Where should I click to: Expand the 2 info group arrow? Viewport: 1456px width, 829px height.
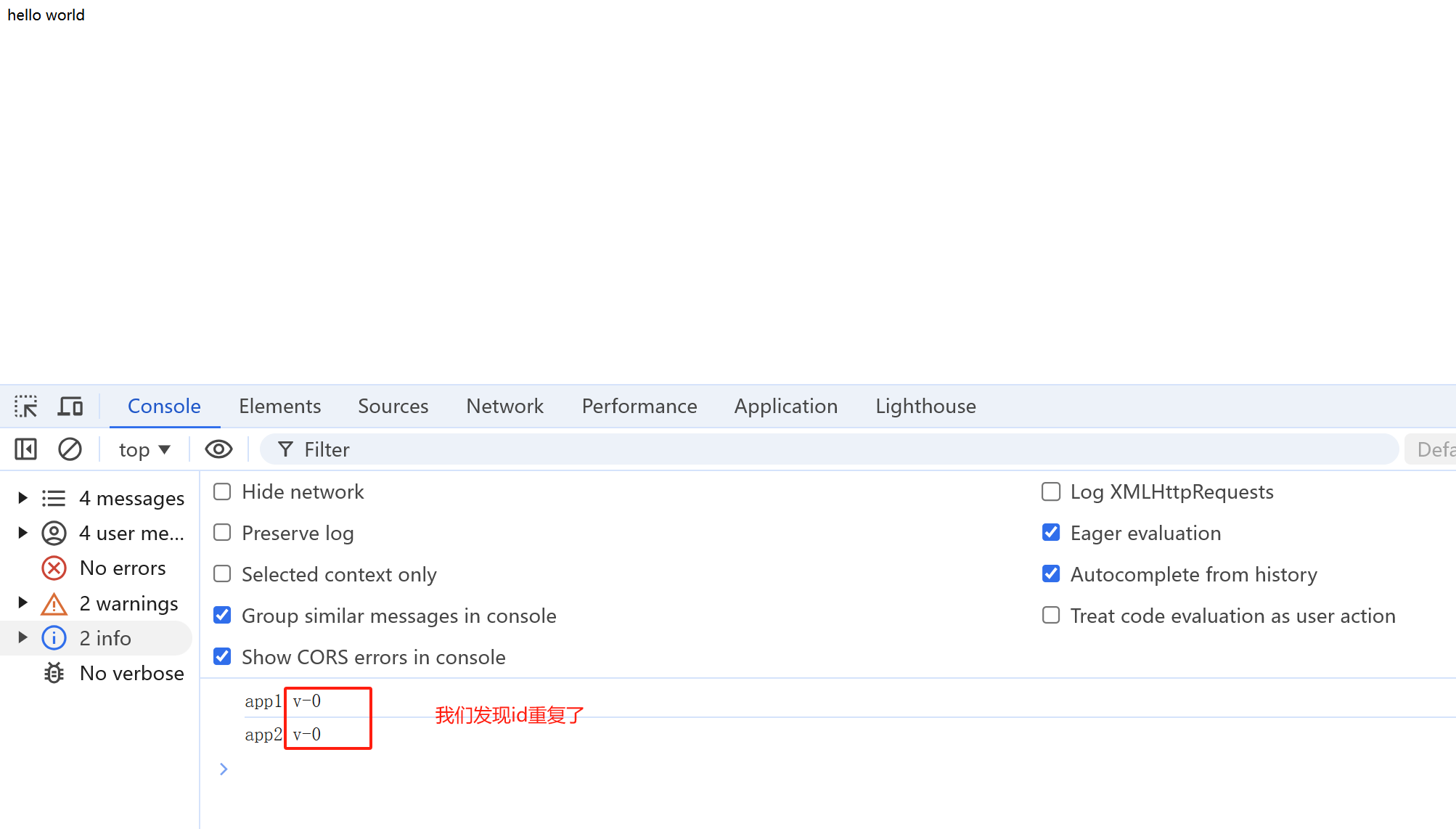23,638
